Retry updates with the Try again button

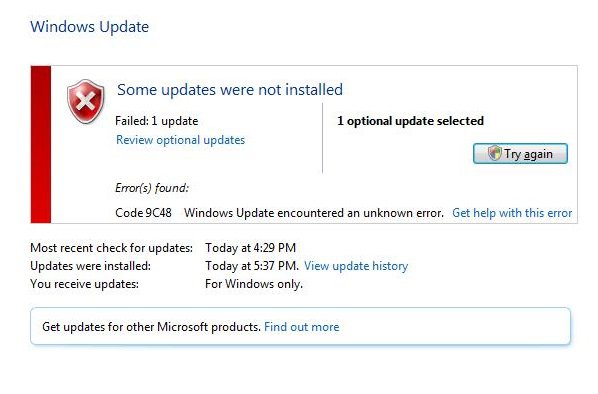(520, 154)
